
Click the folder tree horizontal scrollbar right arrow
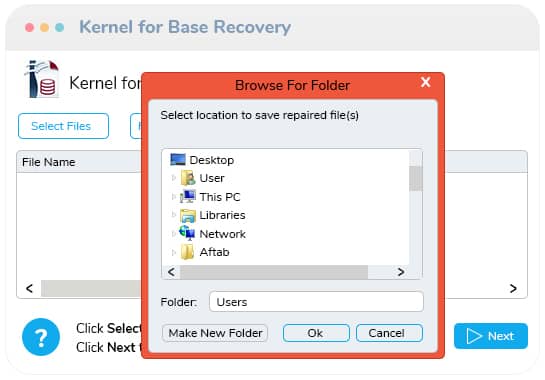click(401, 272)
